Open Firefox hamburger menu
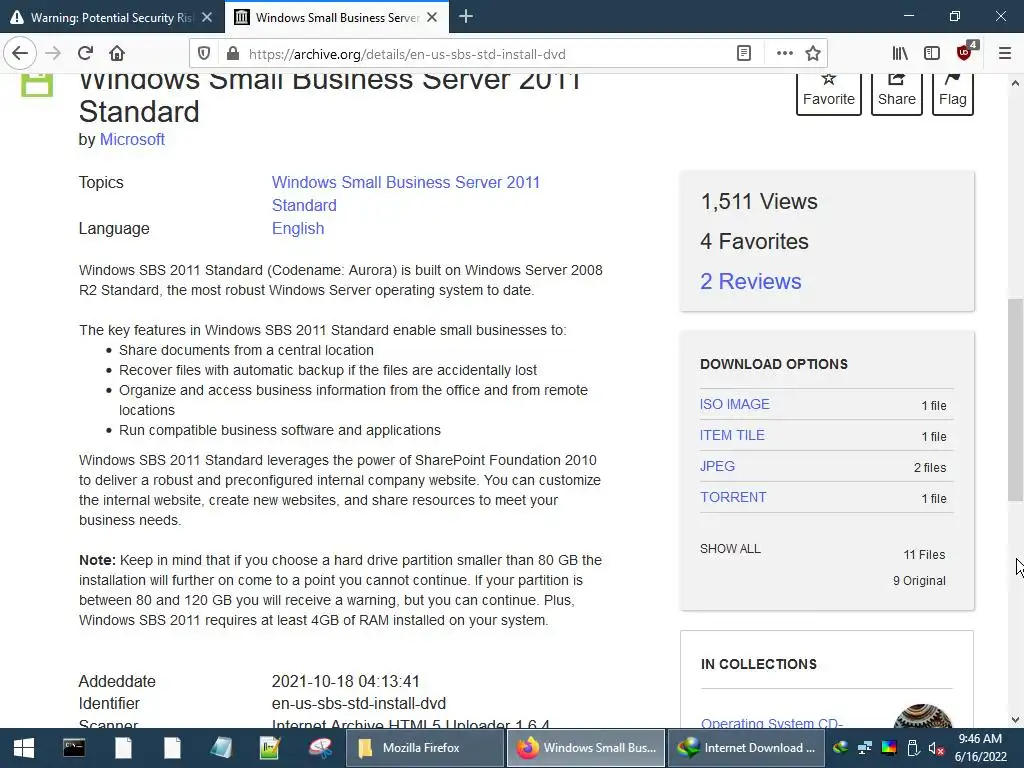 (1005, 54)
